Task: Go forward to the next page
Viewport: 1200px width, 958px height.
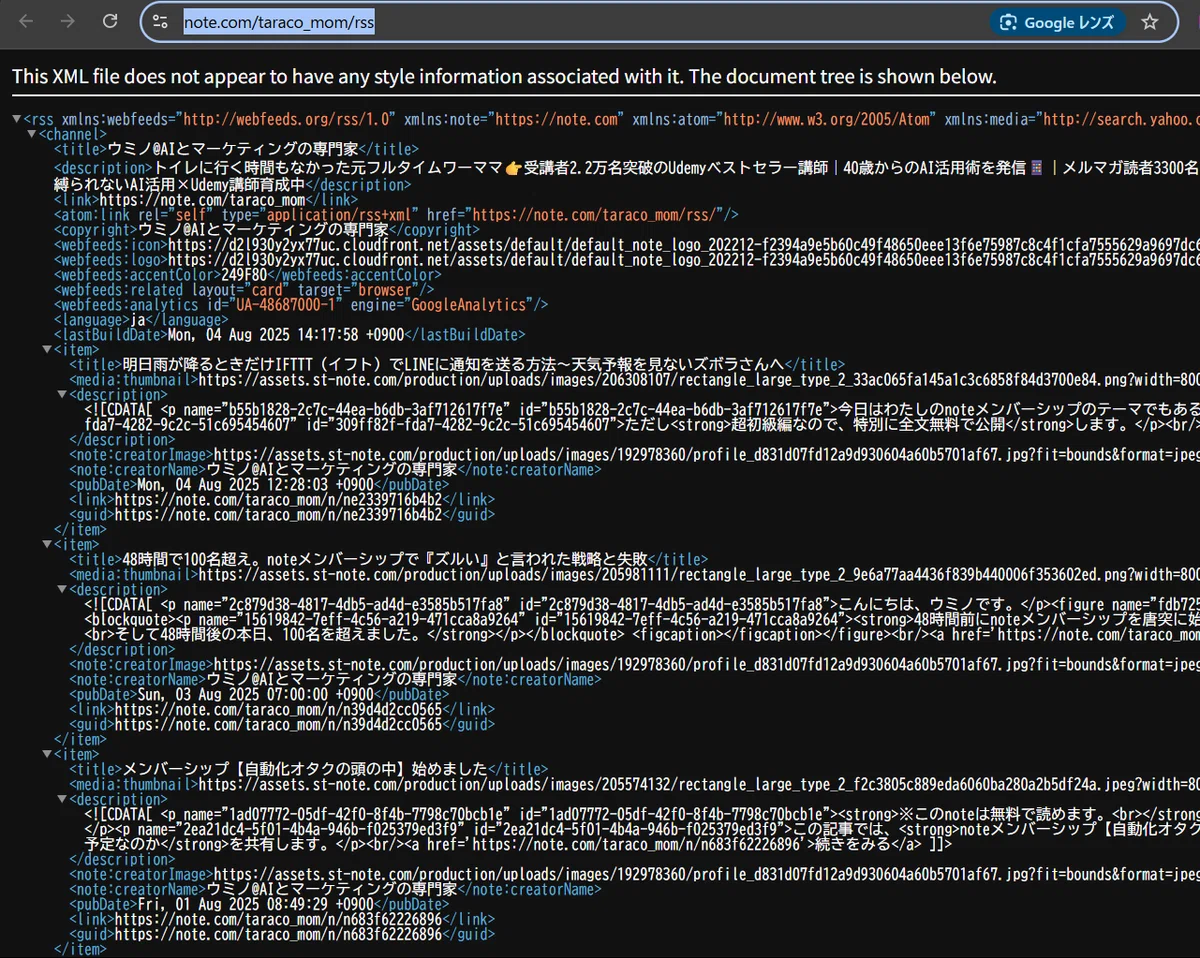Action: [68, 21]
